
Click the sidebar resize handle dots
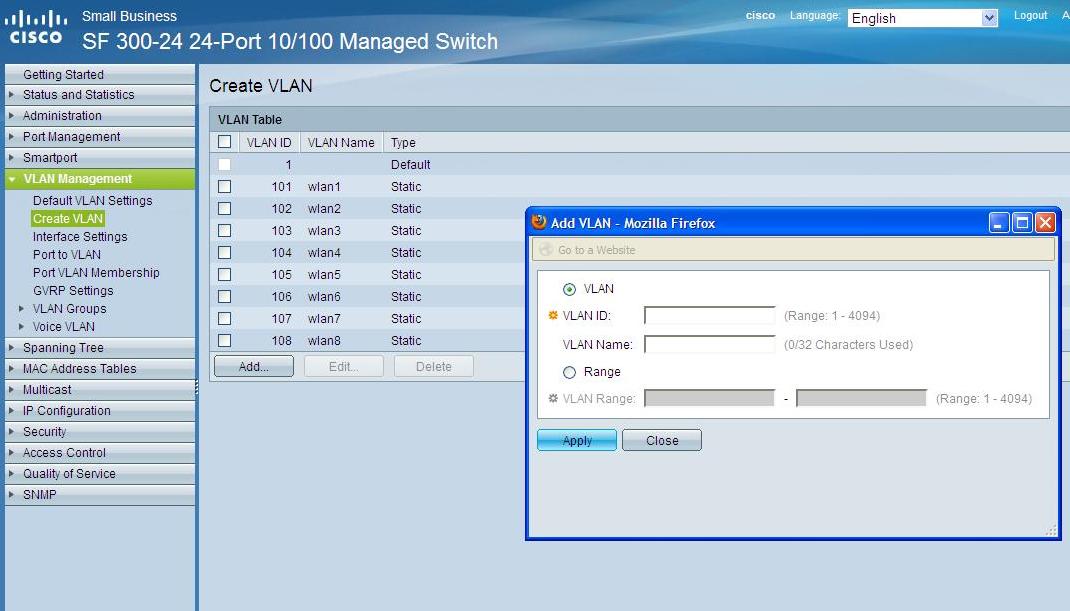coord(197,387)
